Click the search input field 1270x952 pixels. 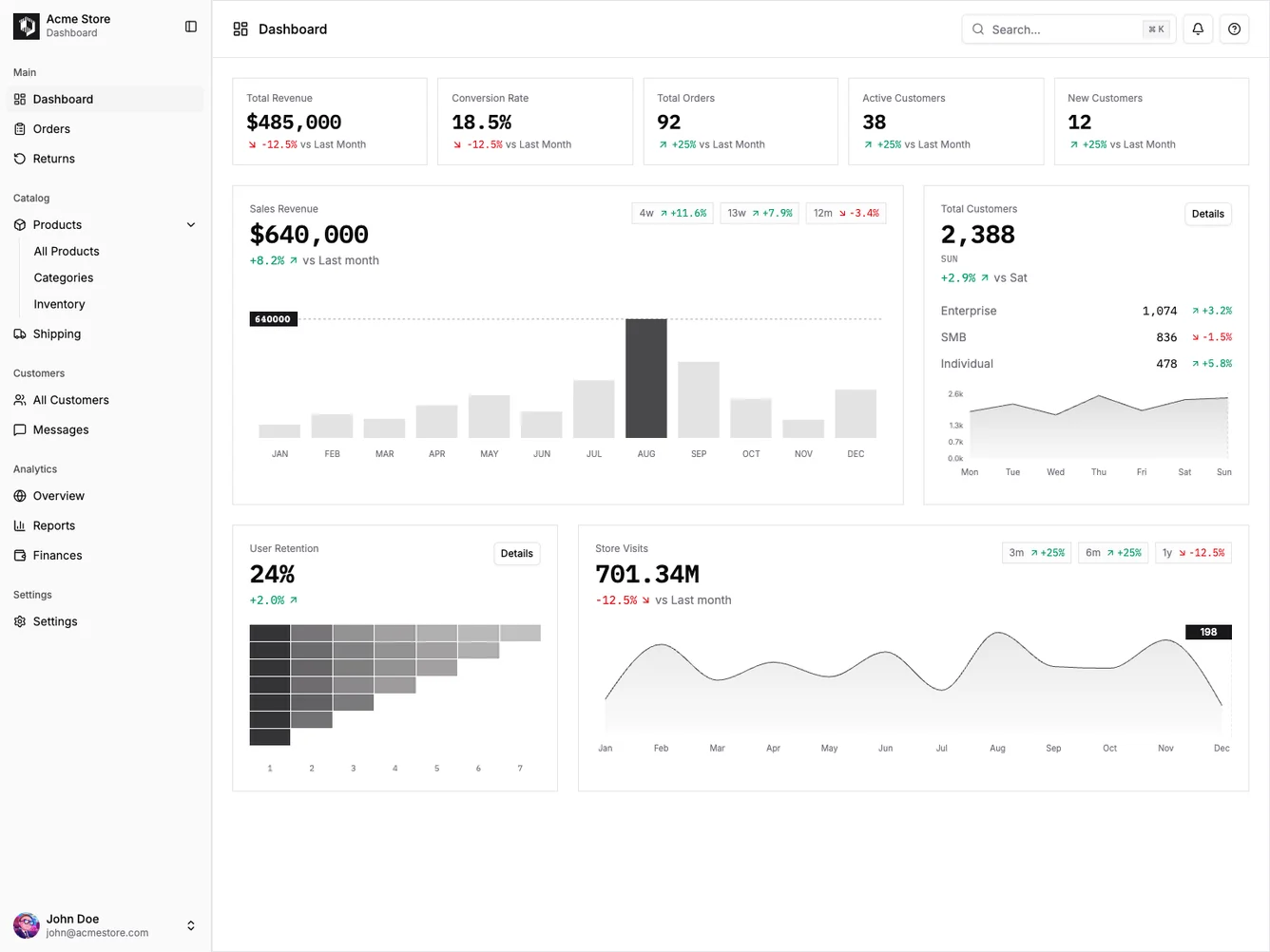pos(1055,29)
